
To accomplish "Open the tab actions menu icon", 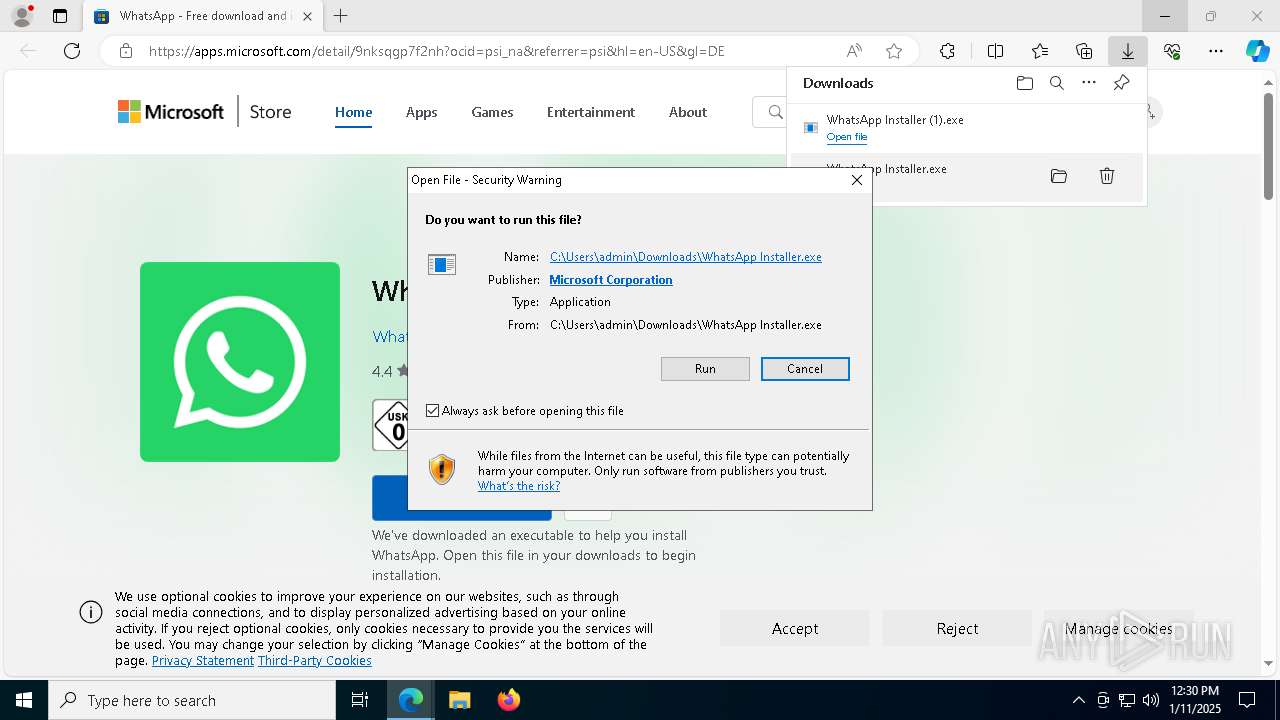I will coord(60,16).
